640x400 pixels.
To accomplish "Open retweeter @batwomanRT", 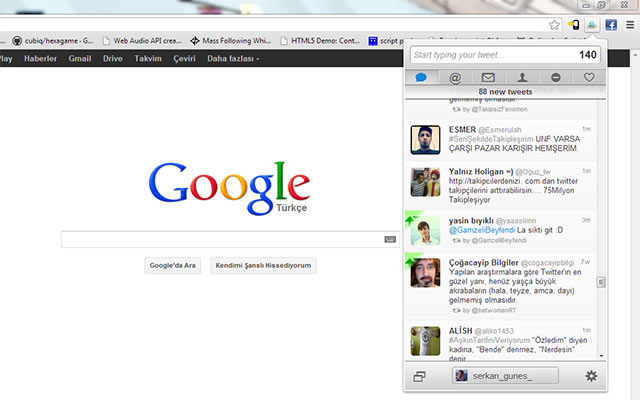I will (494, 311).
